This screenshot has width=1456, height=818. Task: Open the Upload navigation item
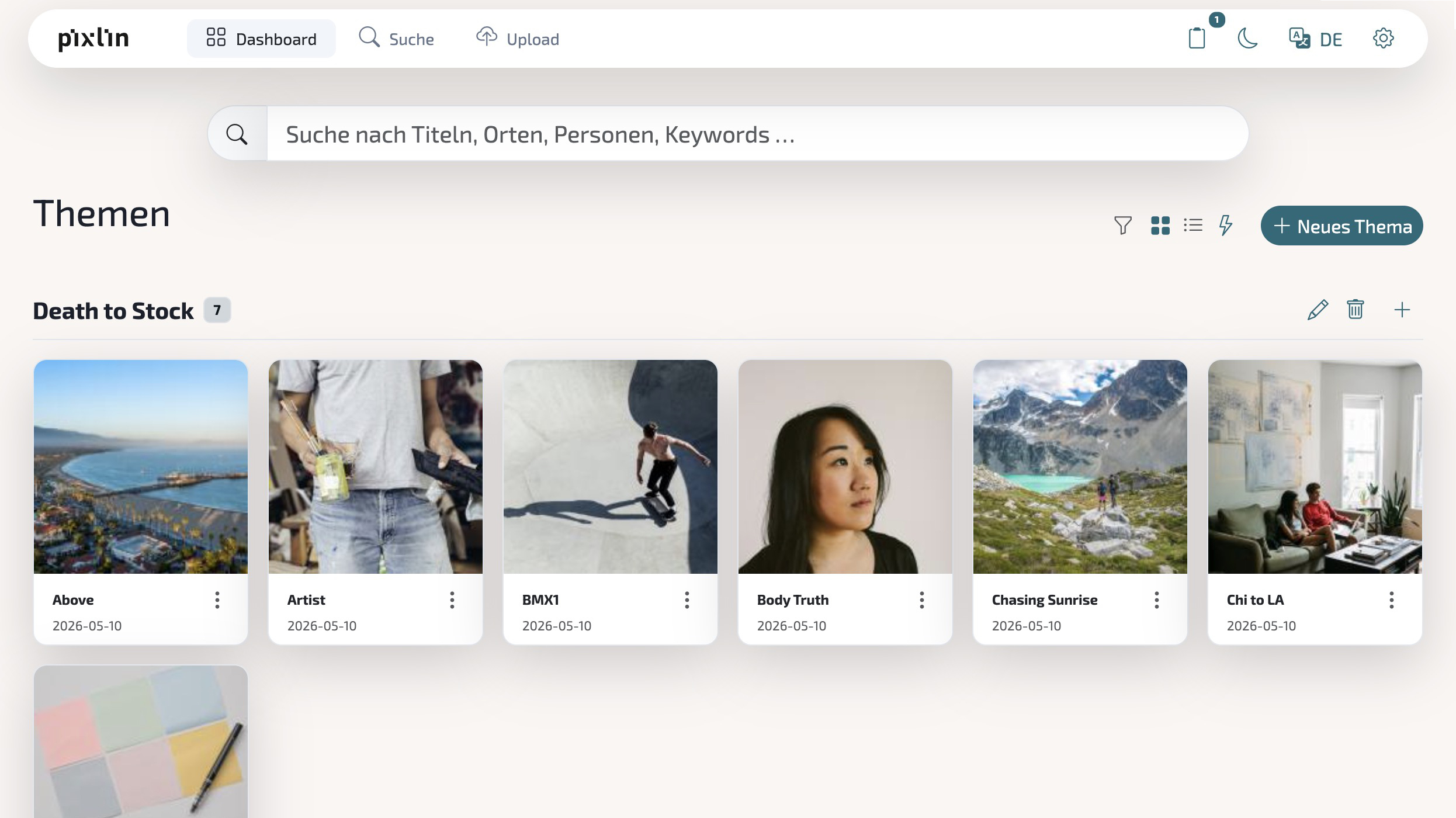518,39
